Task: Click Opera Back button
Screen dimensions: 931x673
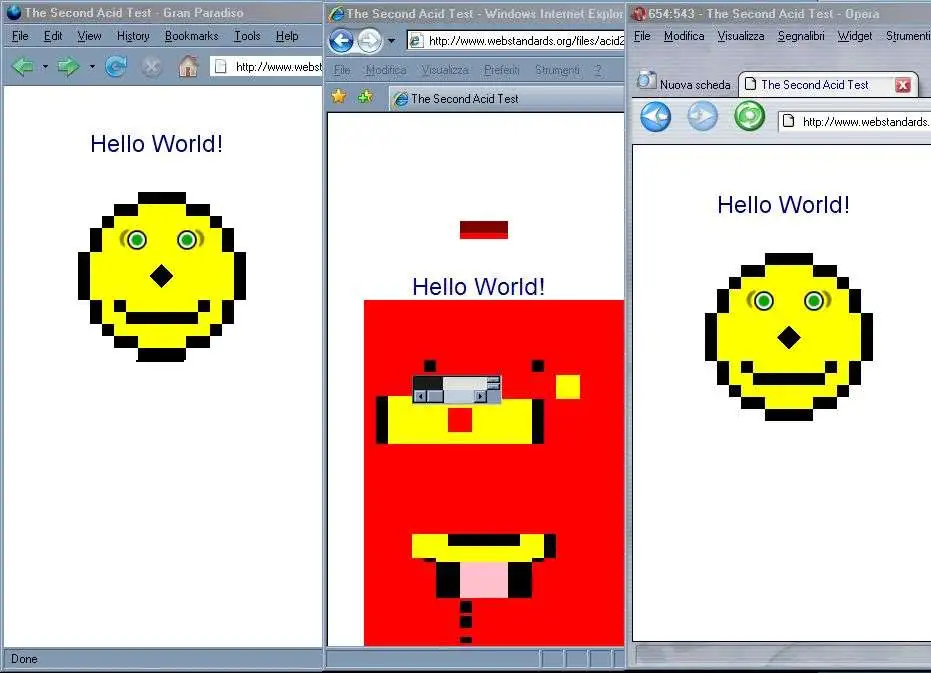Action: pyautogui.click(x=656, y=116)
